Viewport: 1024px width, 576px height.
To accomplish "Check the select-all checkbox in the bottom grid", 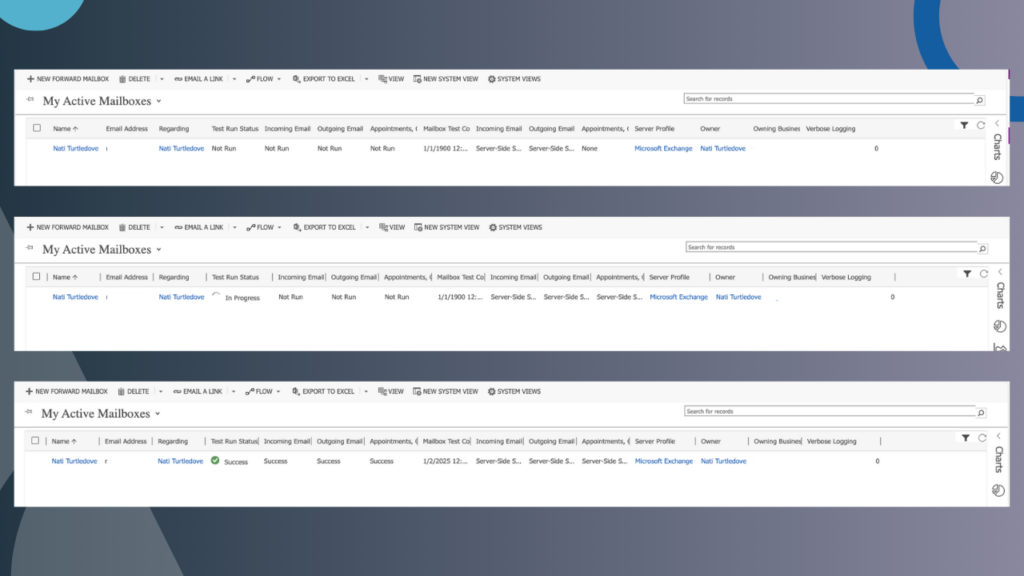I will tap(37, 440).
